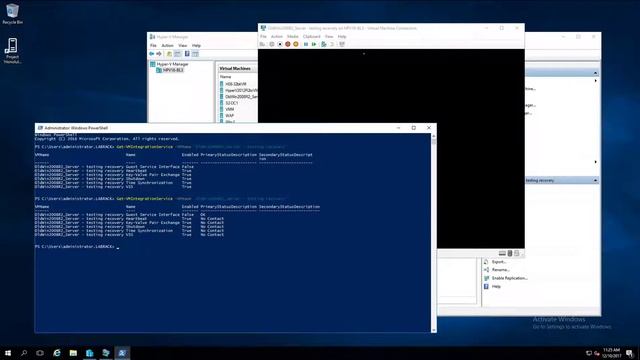Maximize the PowerShell window

click(413, 128)
